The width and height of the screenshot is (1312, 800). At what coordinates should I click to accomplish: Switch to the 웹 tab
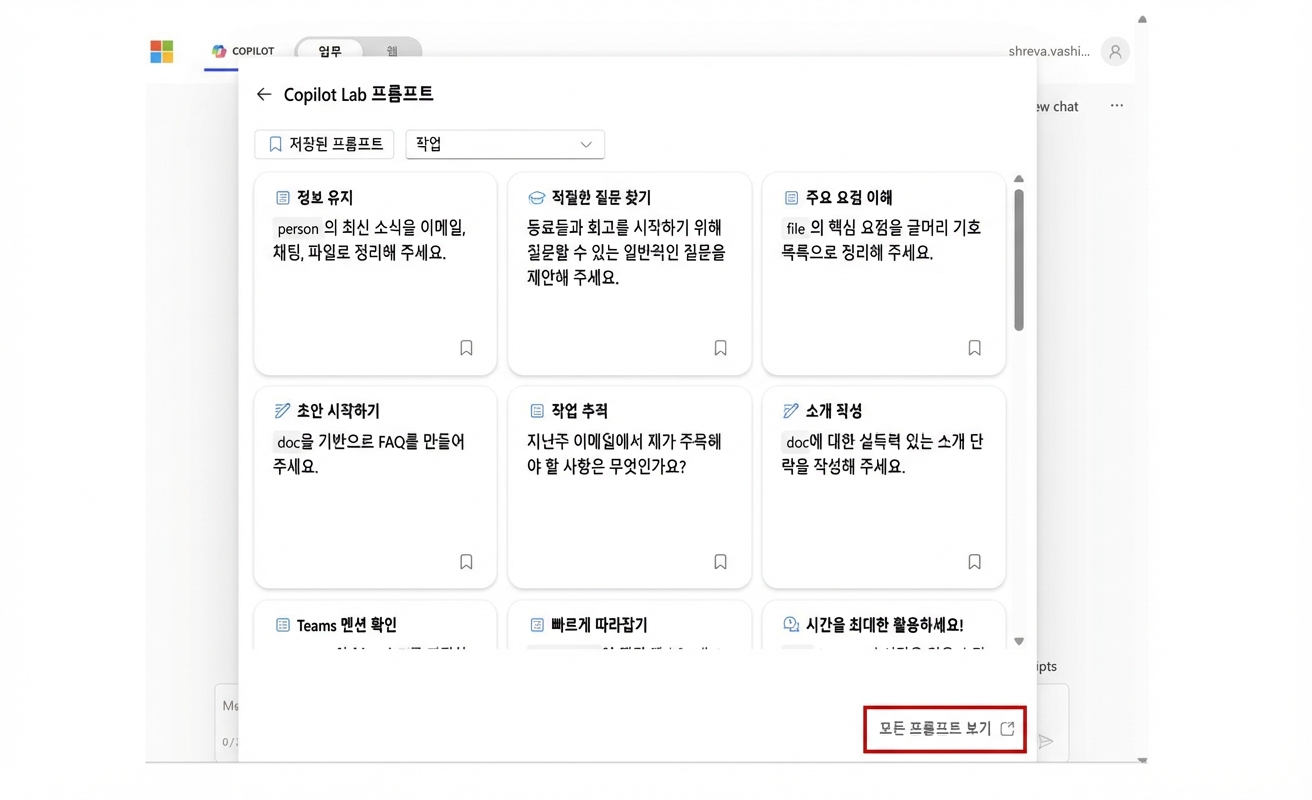pyautogui.click(x=392, y=51)
